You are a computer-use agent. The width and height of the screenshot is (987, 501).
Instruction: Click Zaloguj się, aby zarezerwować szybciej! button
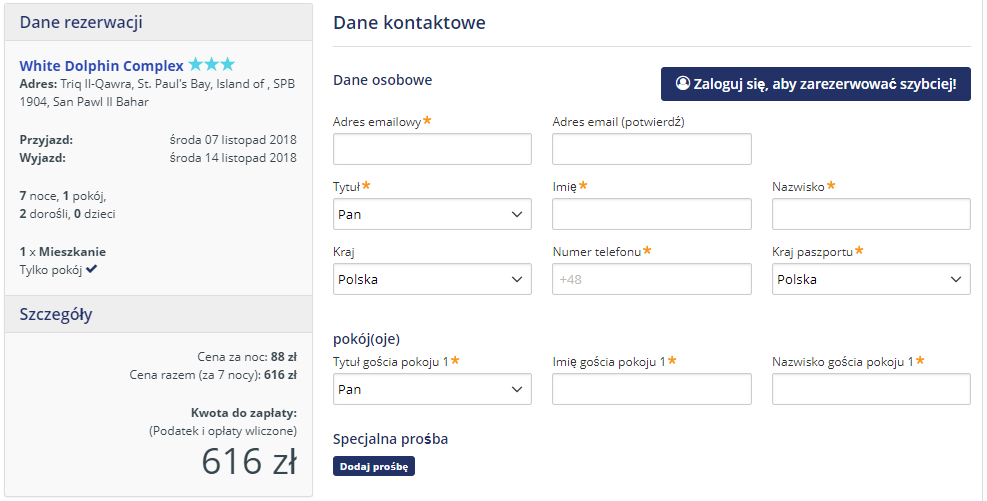point(816,84)
